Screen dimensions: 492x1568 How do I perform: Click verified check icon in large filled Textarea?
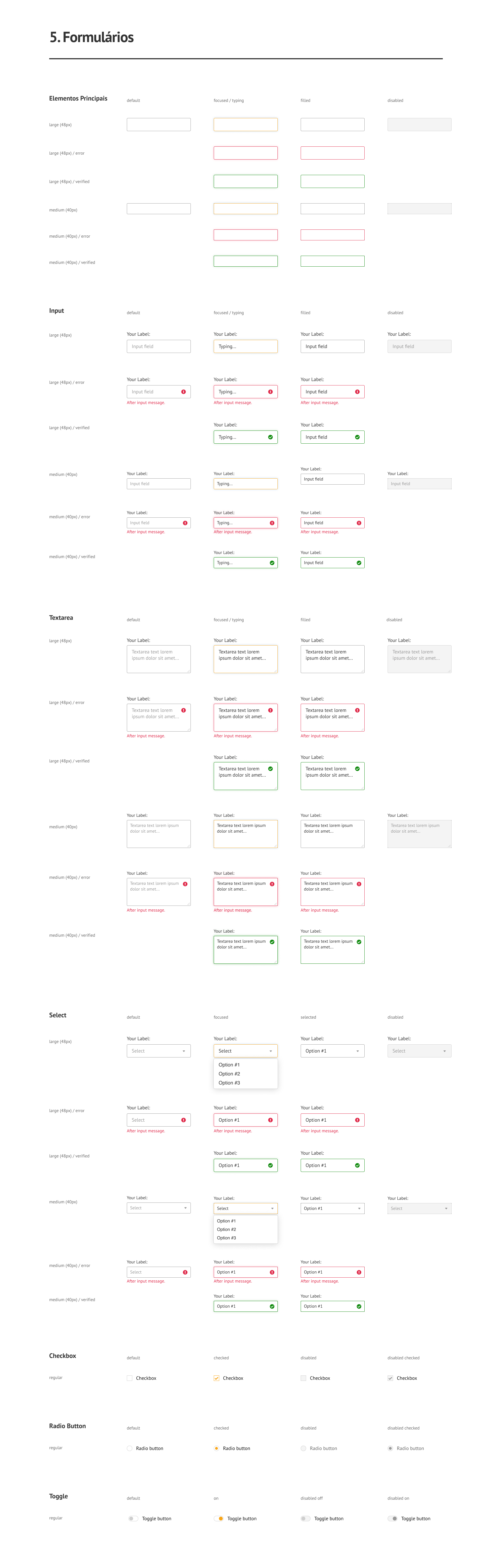[x=358, y=769]
